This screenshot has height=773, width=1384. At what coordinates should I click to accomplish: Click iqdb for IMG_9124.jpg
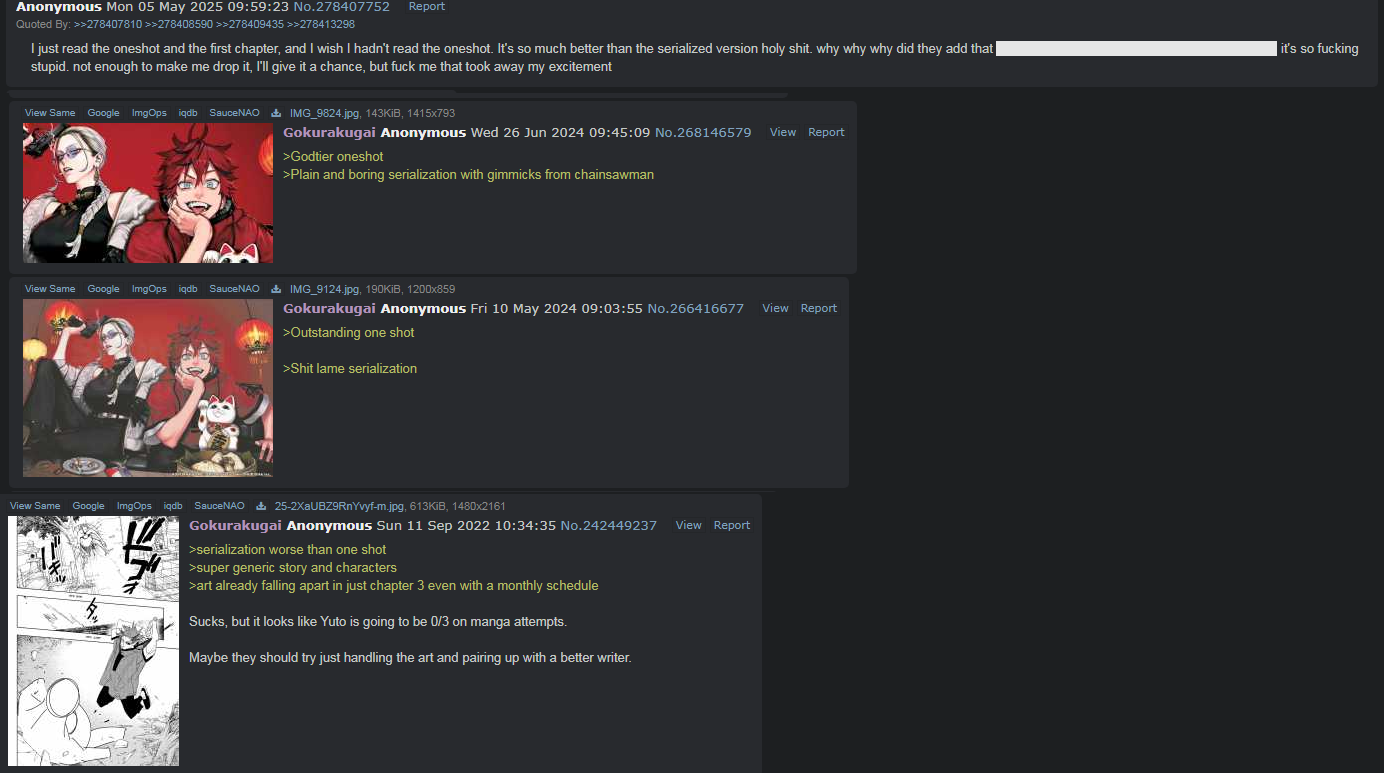coord(188,289)
